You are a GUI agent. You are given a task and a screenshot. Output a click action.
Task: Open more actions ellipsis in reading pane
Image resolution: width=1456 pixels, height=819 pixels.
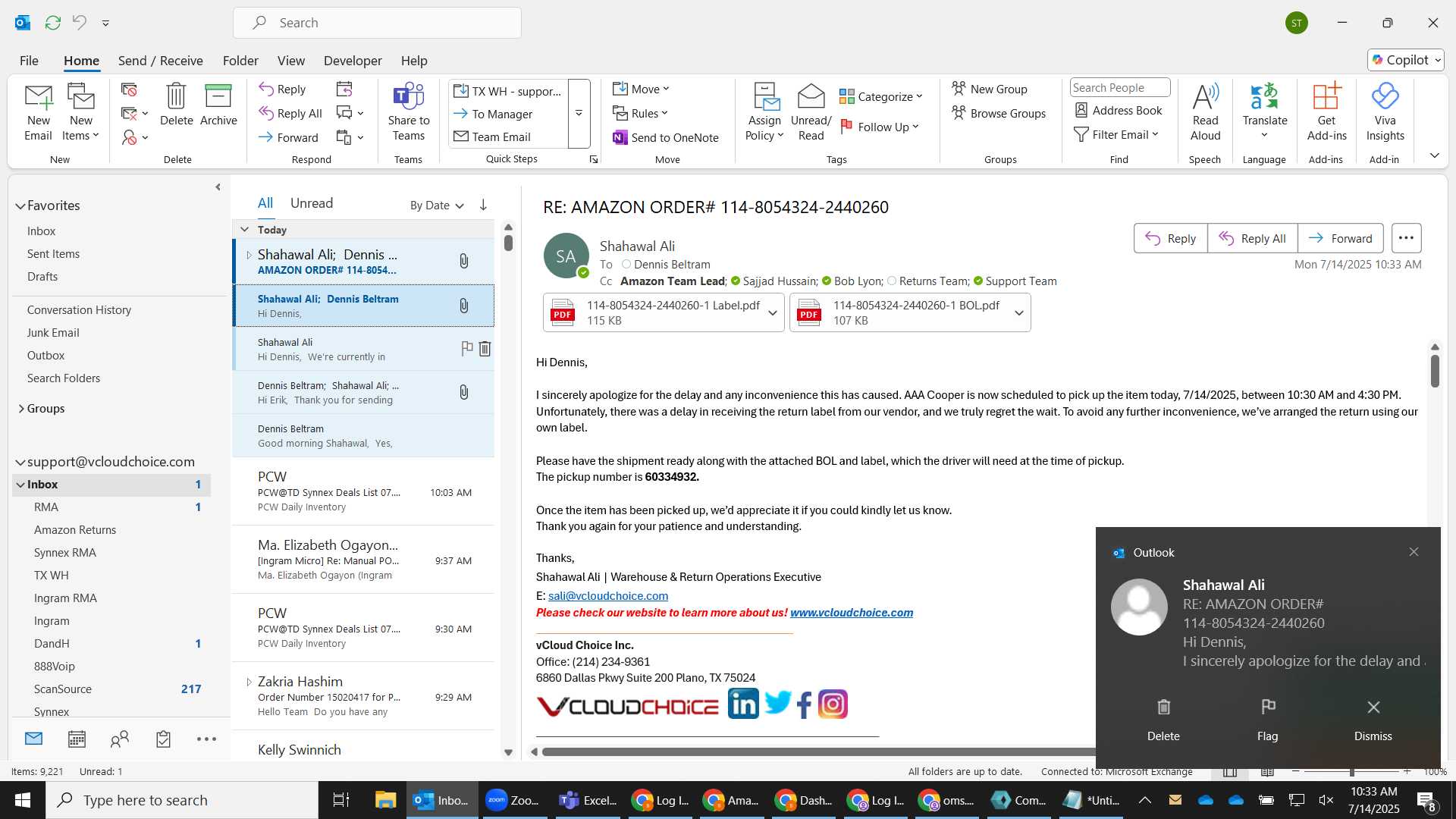pyautogui.click(x=1406, y=238)
